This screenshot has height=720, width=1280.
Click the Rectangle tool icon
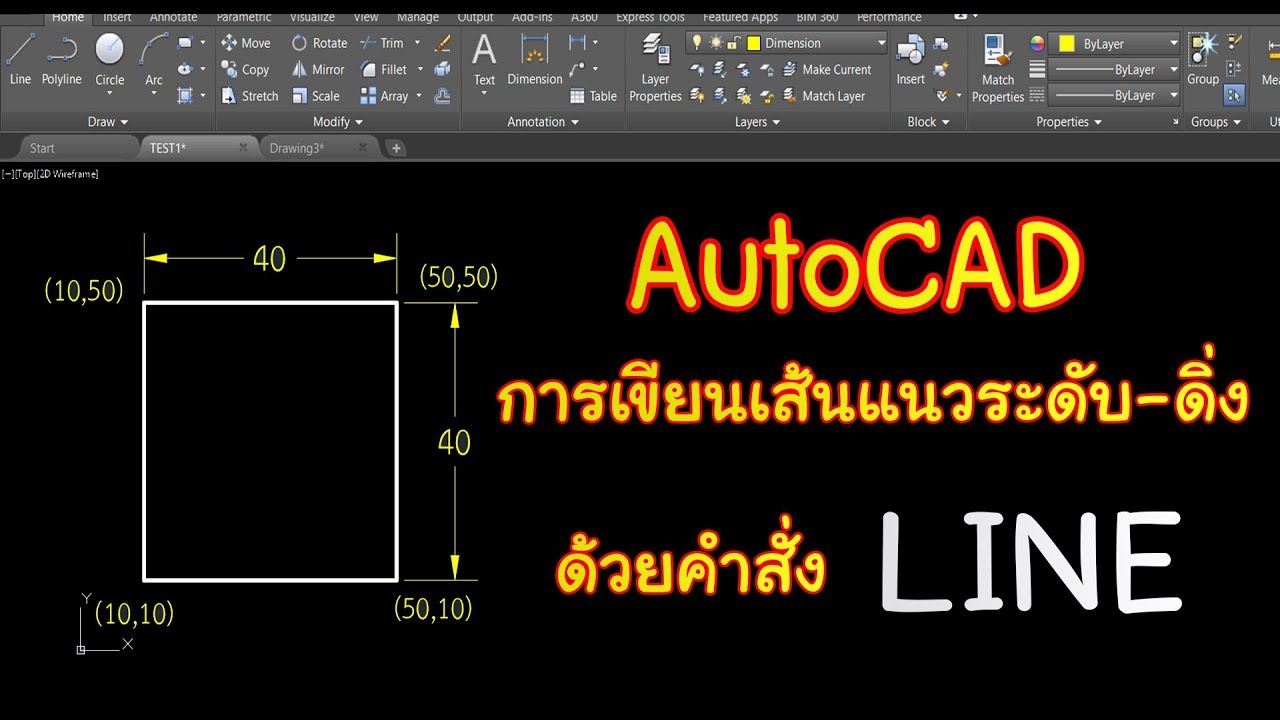pos(185,43)
